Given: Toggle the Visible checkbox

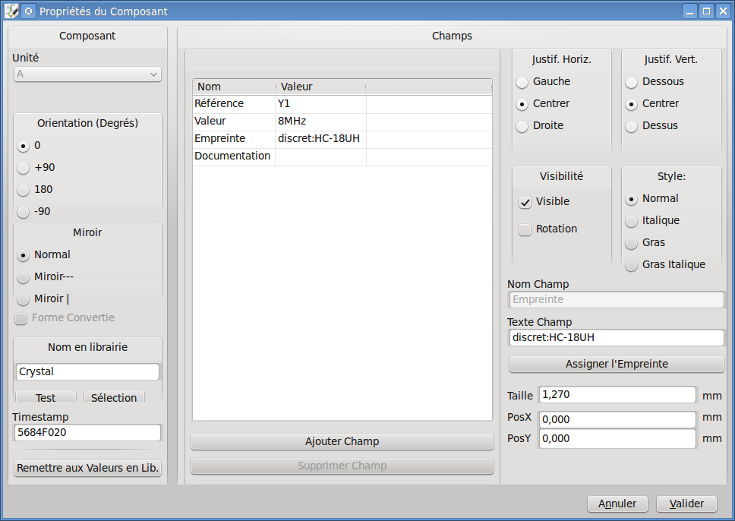Looking at the screenshot, I should (525, 202).
